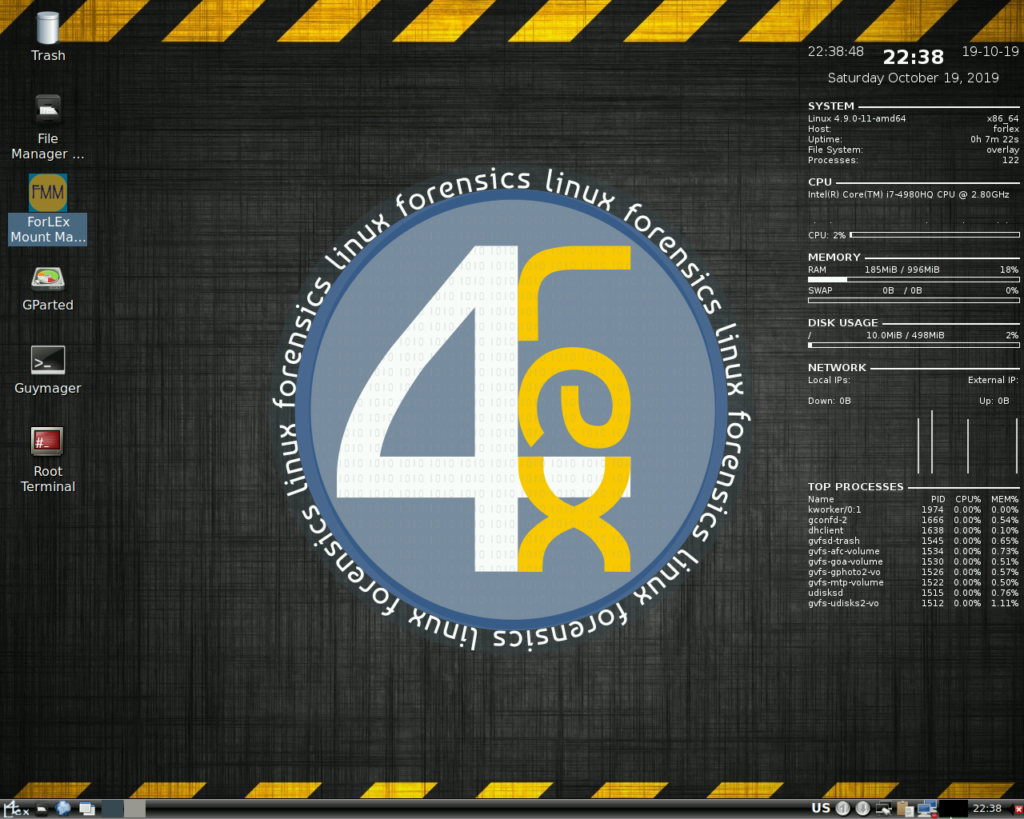Viewport: 1024px width, 819px height.
Task: Launch file manager from taskbar launcher
Action: [42, 809]
